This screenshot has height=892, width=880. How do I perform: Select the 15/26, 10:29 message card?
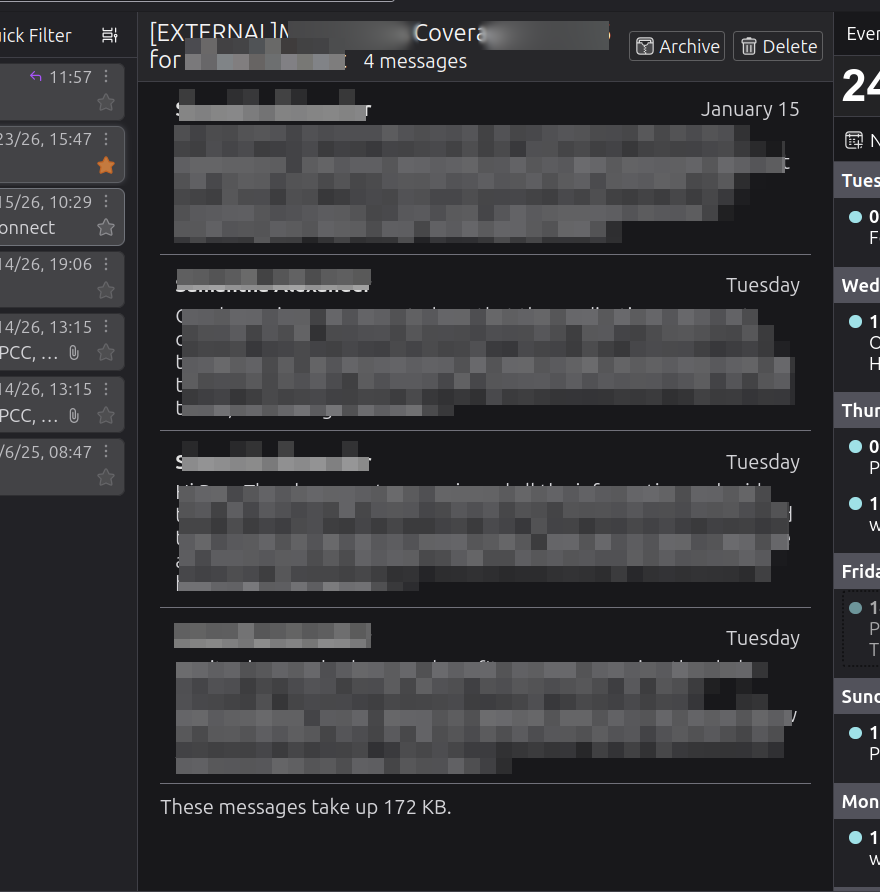[61, 217]
